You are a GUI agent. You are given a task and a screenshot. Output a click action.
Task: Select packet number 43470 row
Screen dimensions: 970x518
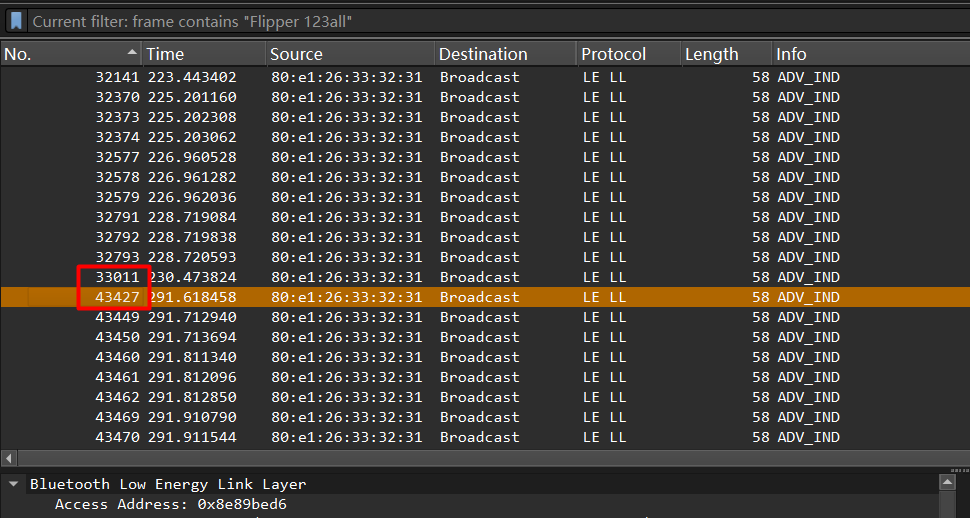point(117,437)
